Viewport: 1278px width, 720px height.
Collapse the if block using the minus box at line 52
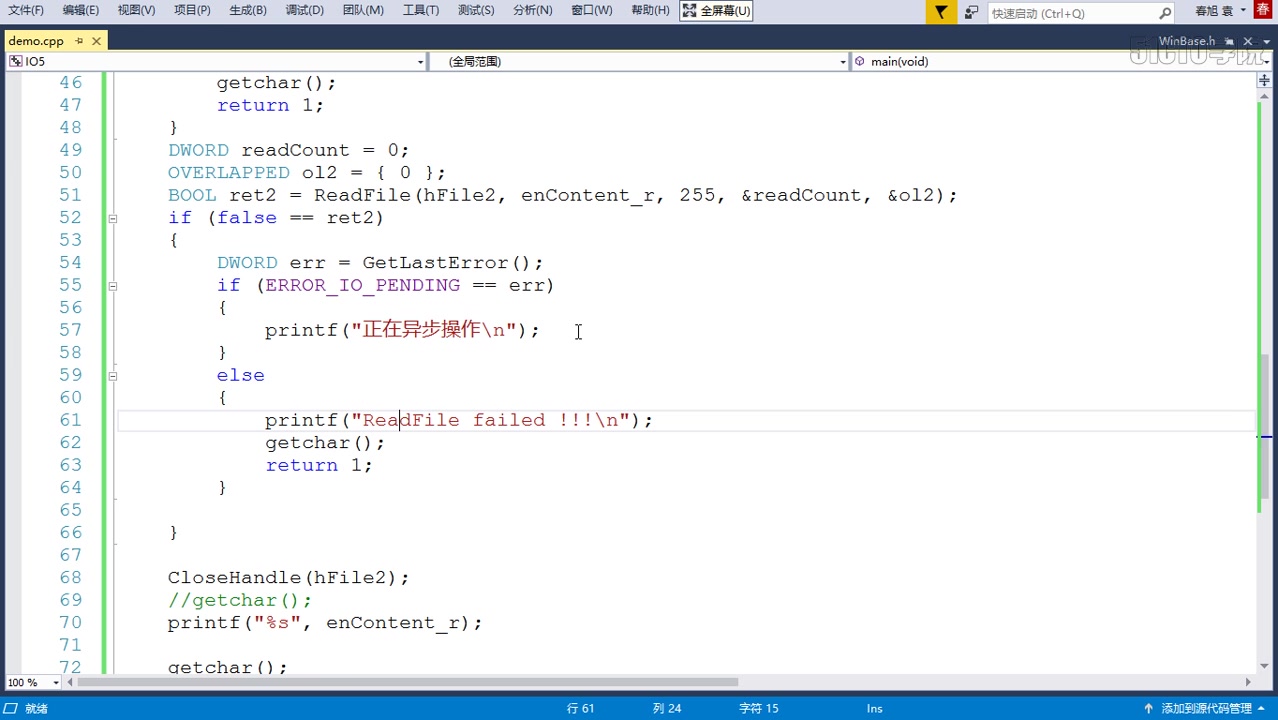pos(112,217)
